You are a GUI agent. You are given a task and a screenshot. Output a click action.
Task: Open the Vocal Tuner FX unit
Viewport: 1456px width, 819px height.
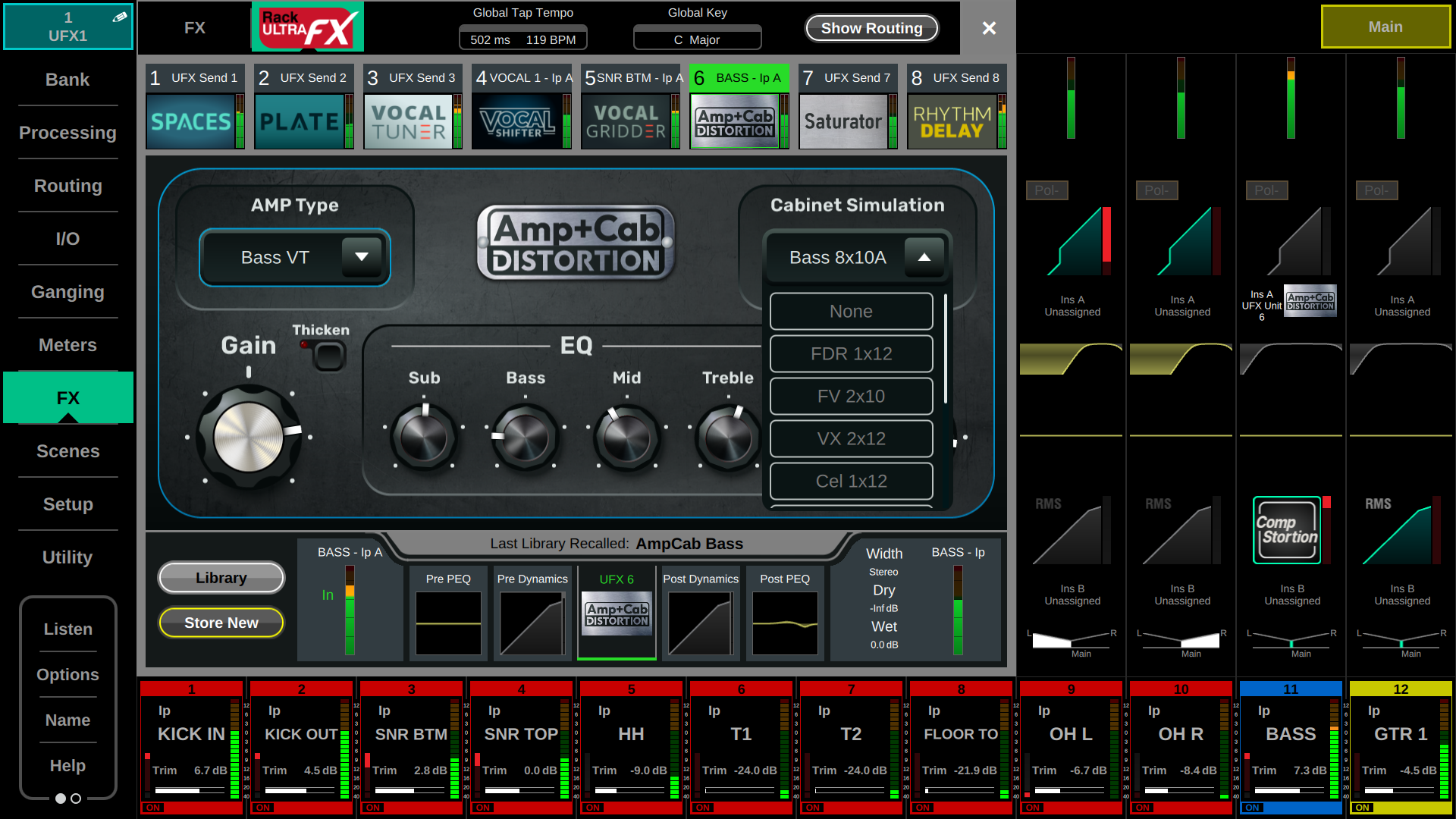pyautogui.click(x=408, y=121)
